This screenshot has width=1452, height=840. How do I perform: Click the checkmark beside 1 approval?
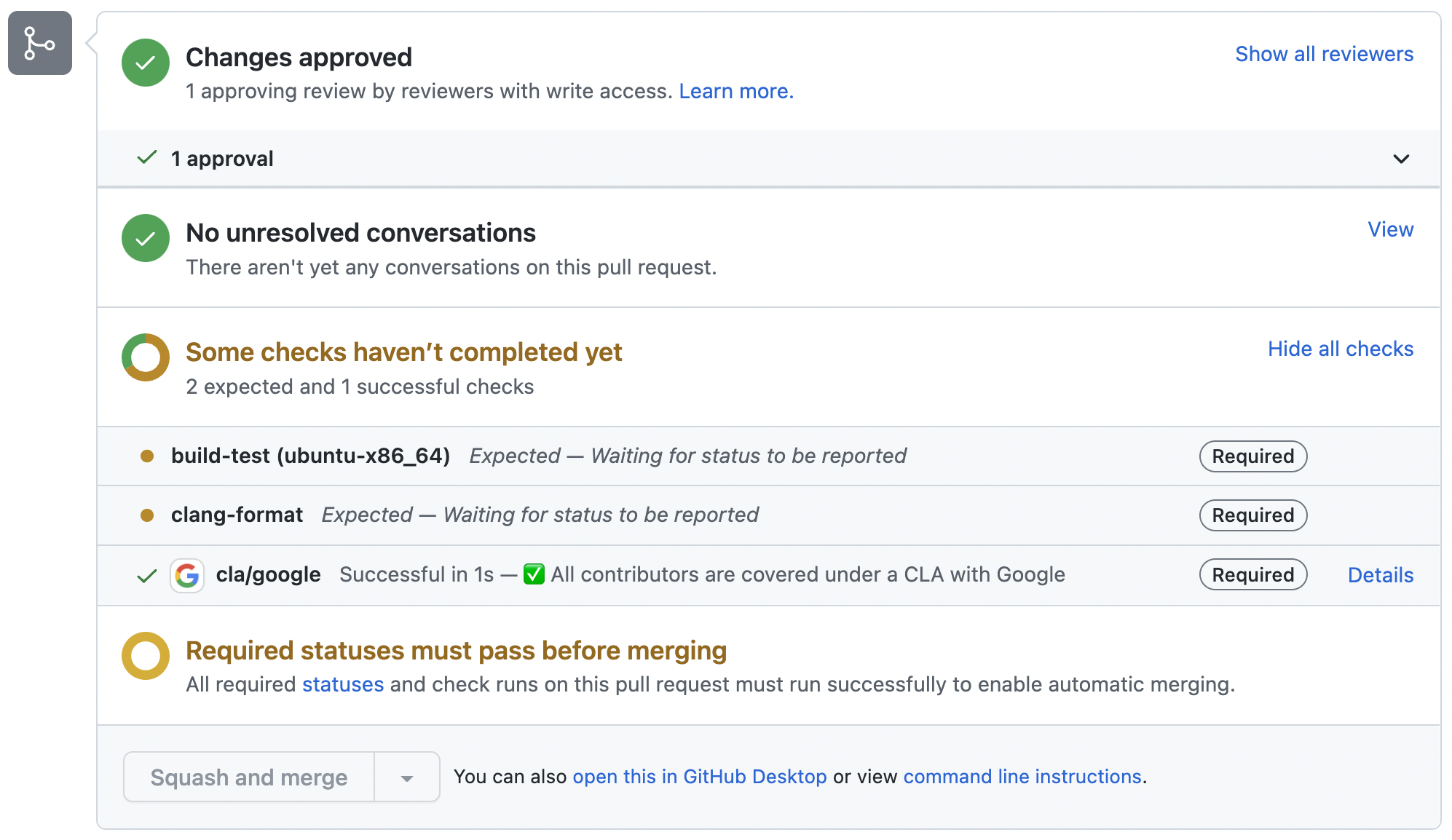146,157
